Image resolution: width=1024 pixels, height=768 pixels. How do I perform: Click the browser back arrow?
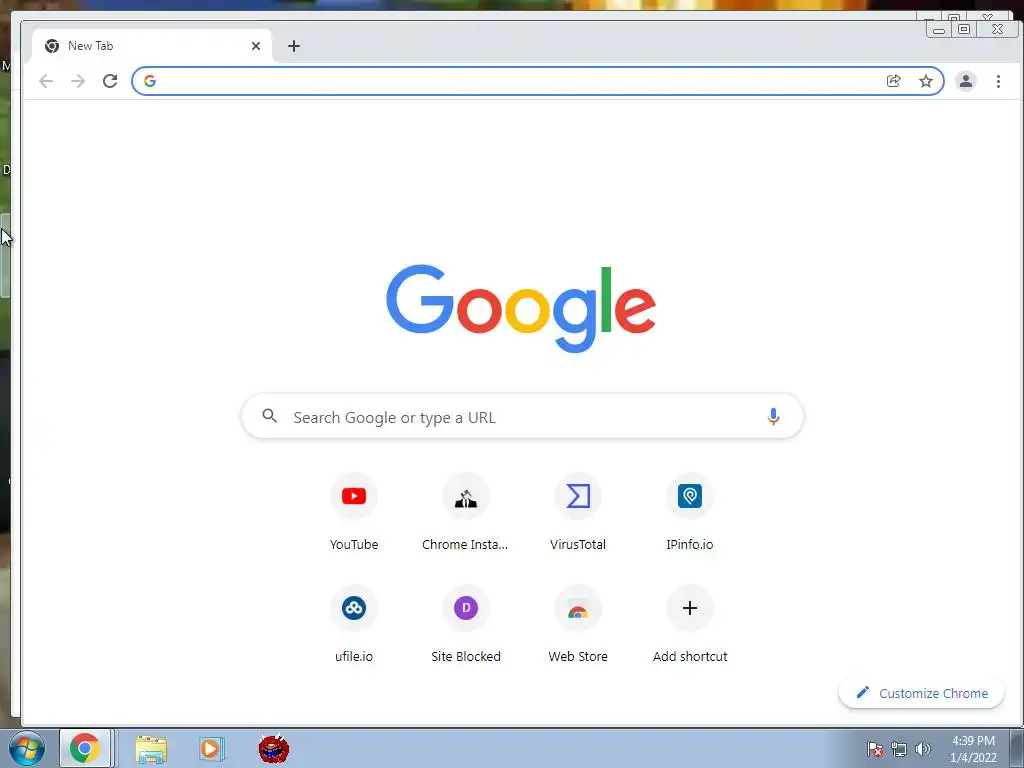tap(46, 81)
